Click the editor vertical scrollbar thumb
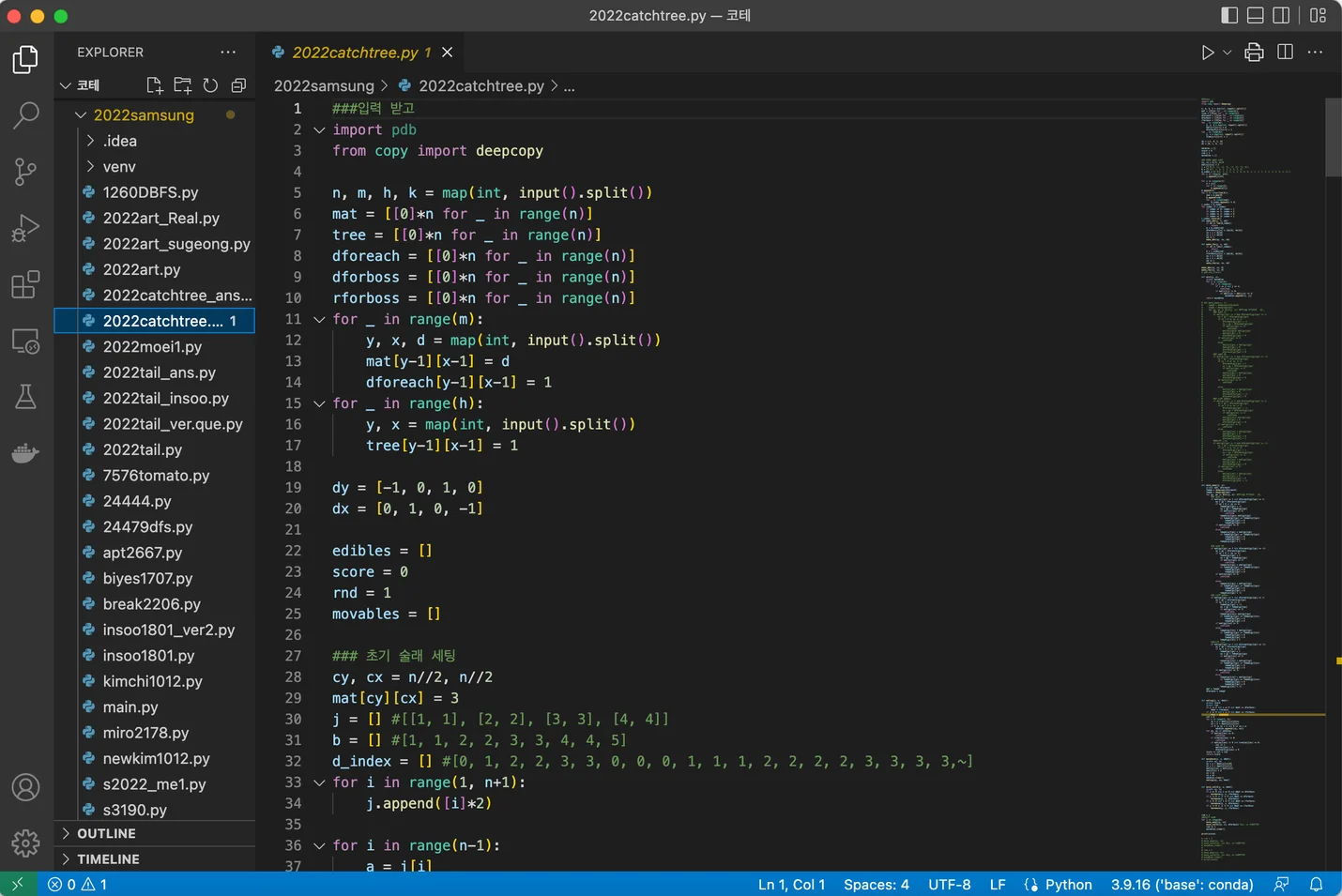The height and width of the screenshot is (896, 1342). tap(1334, 137)
